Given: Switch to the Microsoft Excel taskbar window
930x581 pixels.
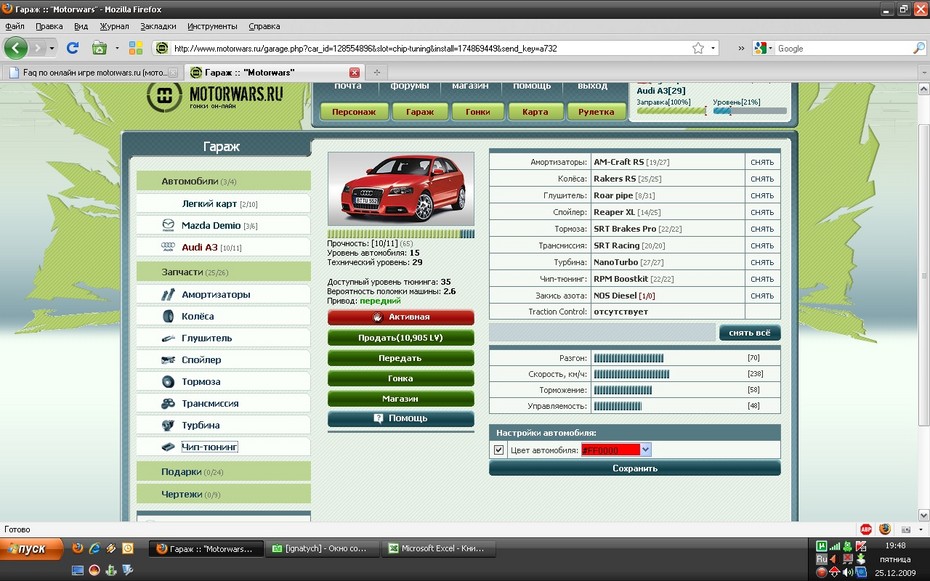Looking at the screenshot, I should coord(438,549).
